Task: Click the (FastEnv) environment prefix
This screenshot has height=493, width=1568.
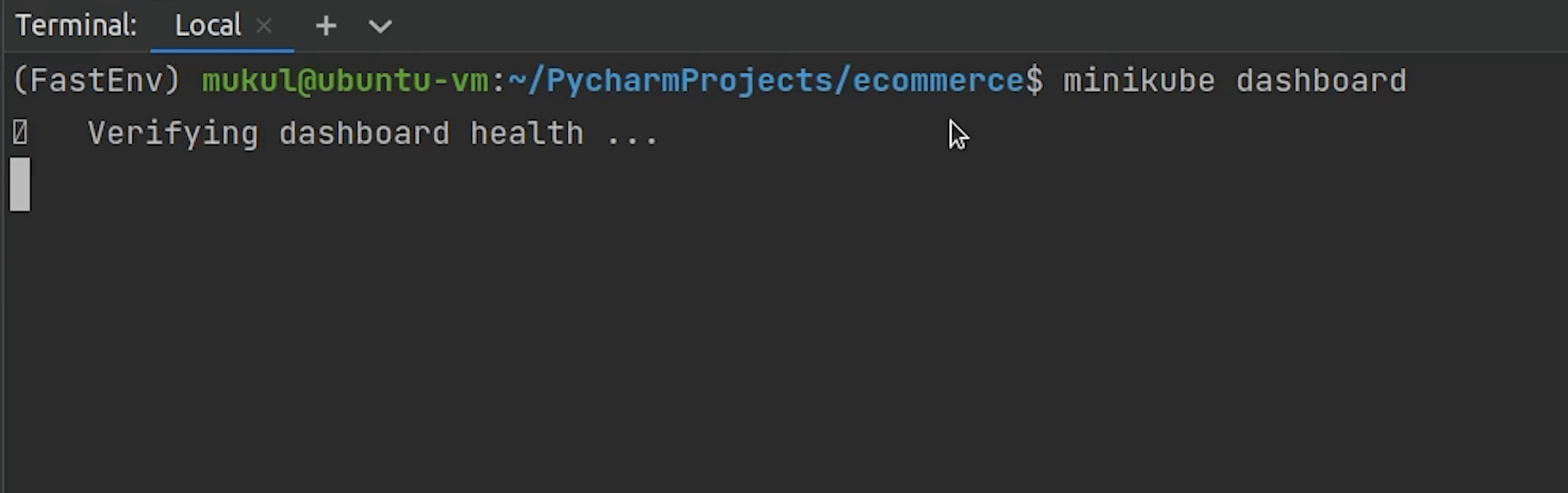Action: pyautogui.click(x=96, y=81)
